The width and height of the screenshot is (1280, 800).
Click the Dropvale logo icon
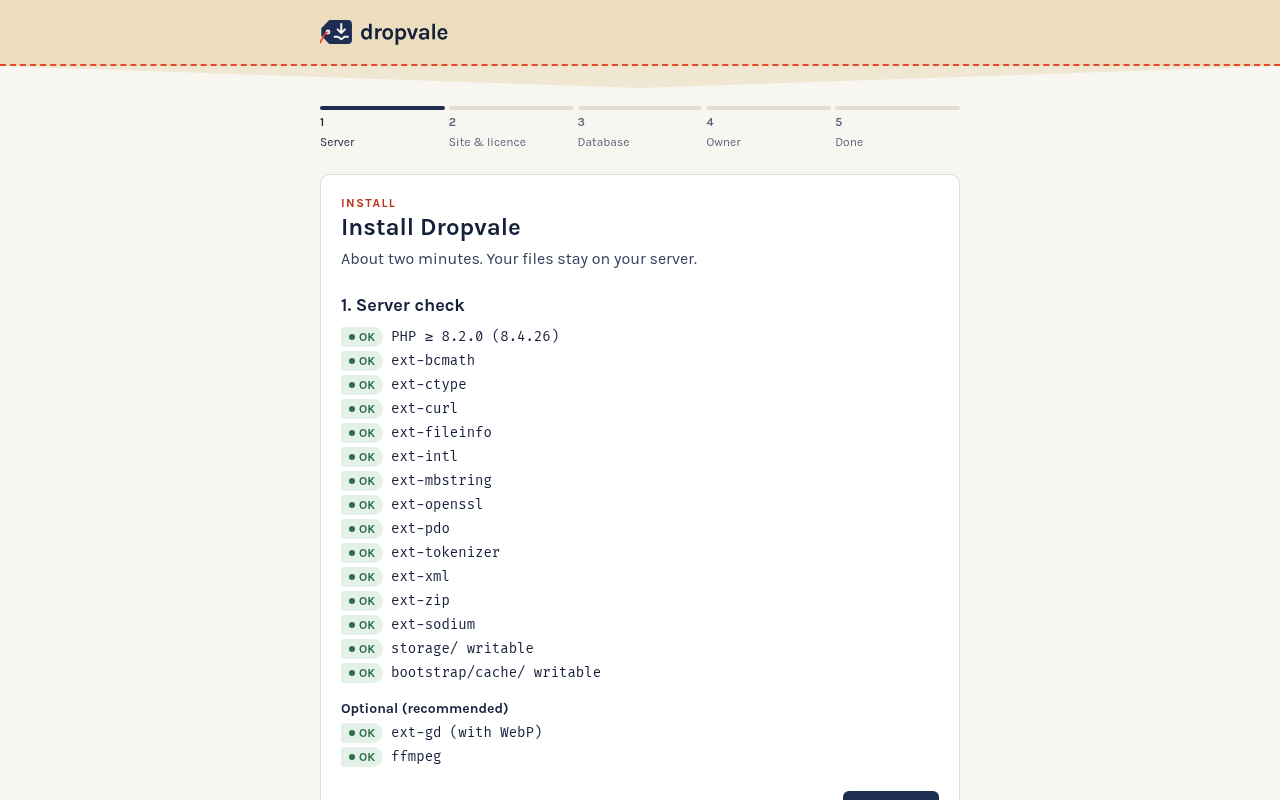(x=336, y=32)
